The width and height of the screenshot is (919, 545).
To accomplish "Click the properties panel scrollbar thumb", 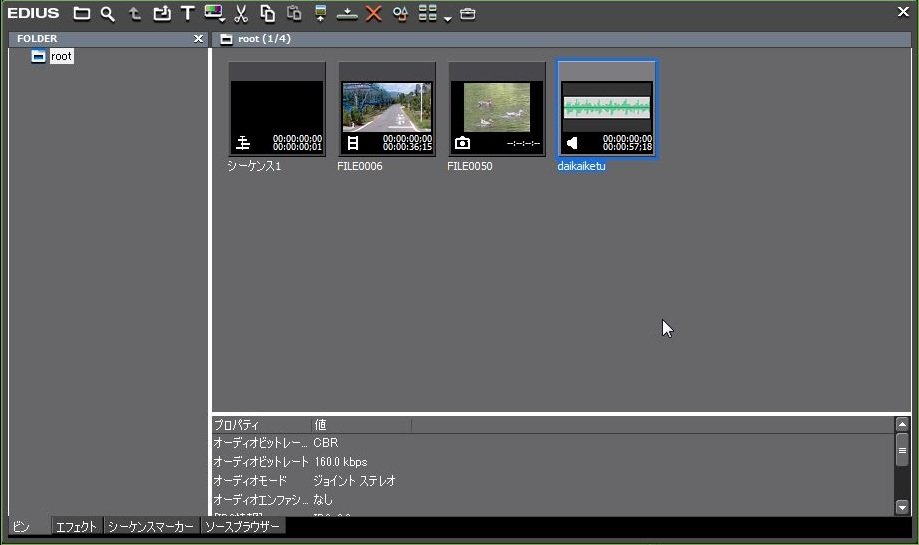I will (x=902, y=450).
